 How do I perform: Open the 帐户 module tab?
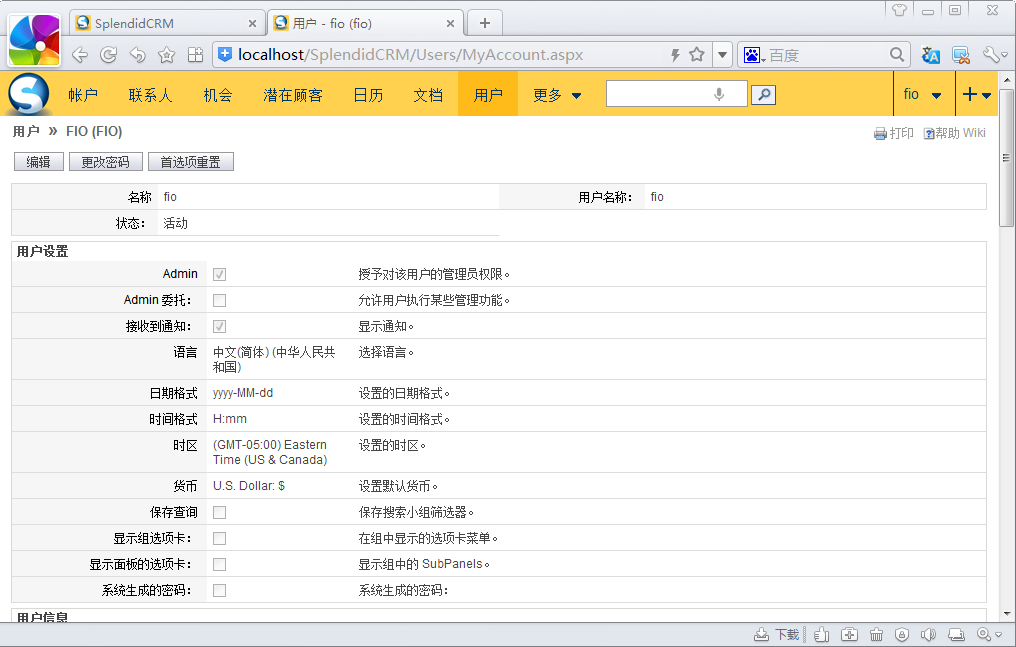[x=83, y=95]
